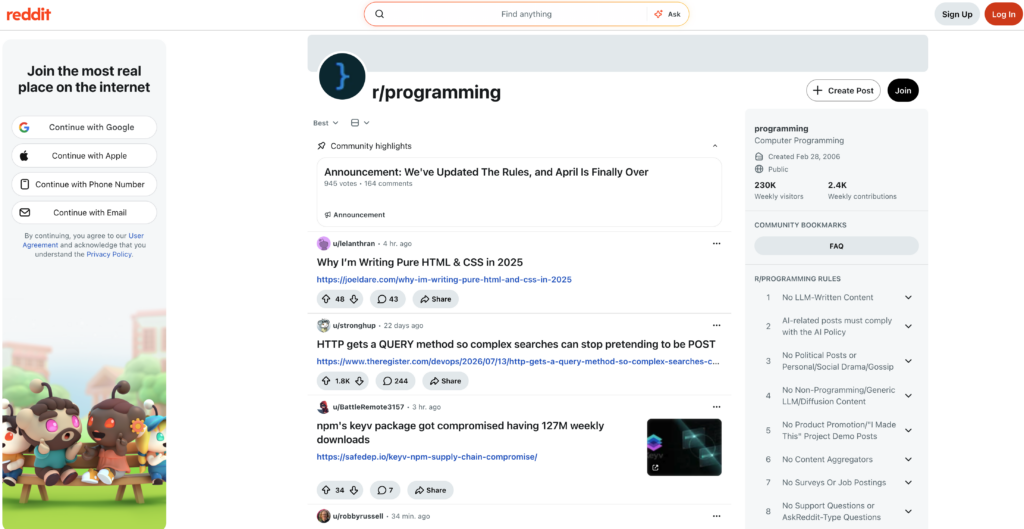The height and width of the screenshot is (529, 1024).
Task: Open 'Why I'm Writing Pure HTML & CSS in 2025' title
Action: click(x=420, y=263)
